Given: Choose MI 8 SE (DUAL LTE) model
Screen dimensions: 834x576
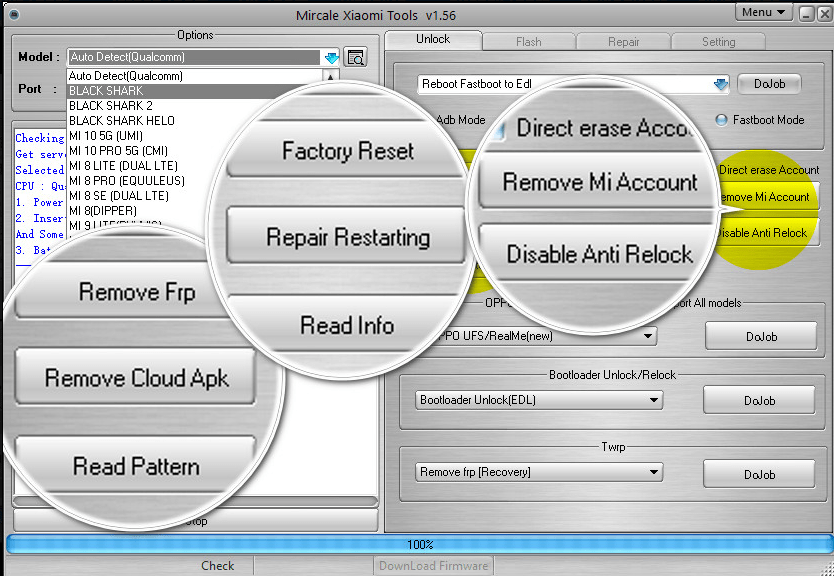Looking at the screenshot, I should tap(119, 195).
